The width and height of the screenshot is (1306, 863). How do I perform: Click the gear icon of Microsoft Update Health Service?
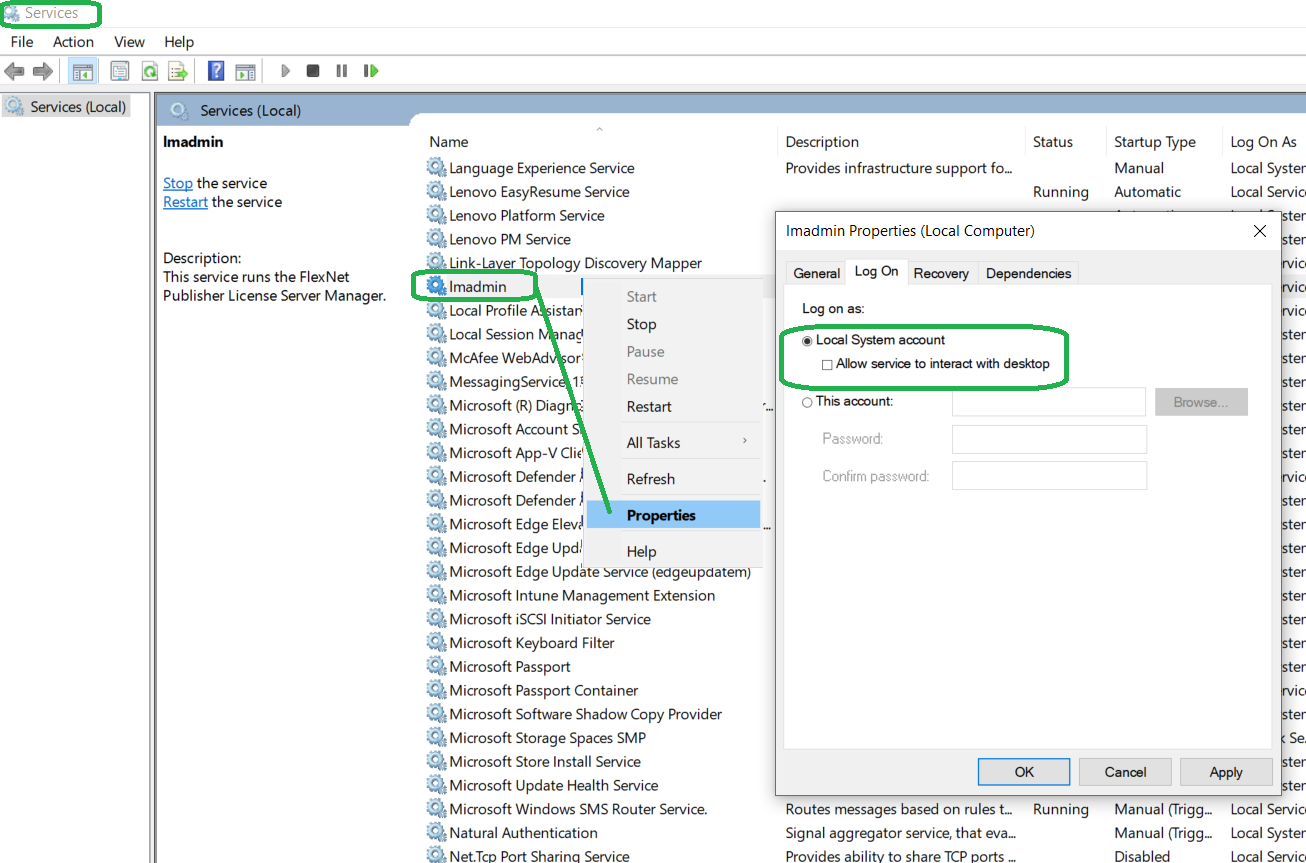(437, 785)
